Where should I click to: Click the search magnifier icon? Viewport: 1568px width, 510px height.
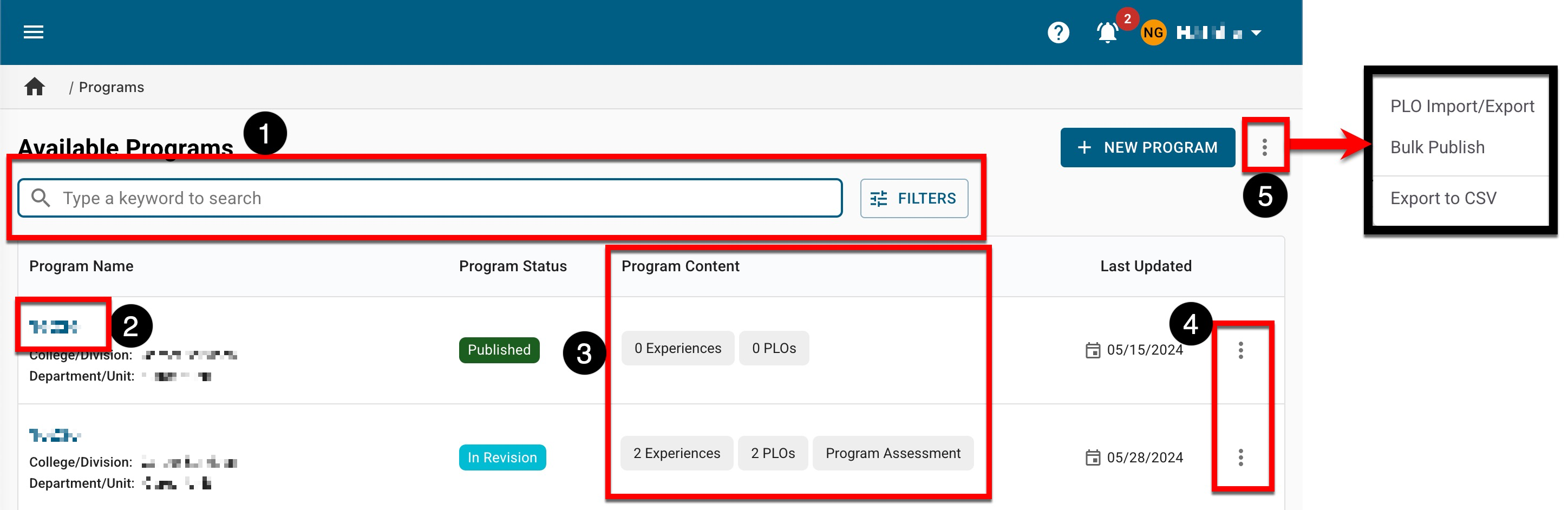coord(41,198)
